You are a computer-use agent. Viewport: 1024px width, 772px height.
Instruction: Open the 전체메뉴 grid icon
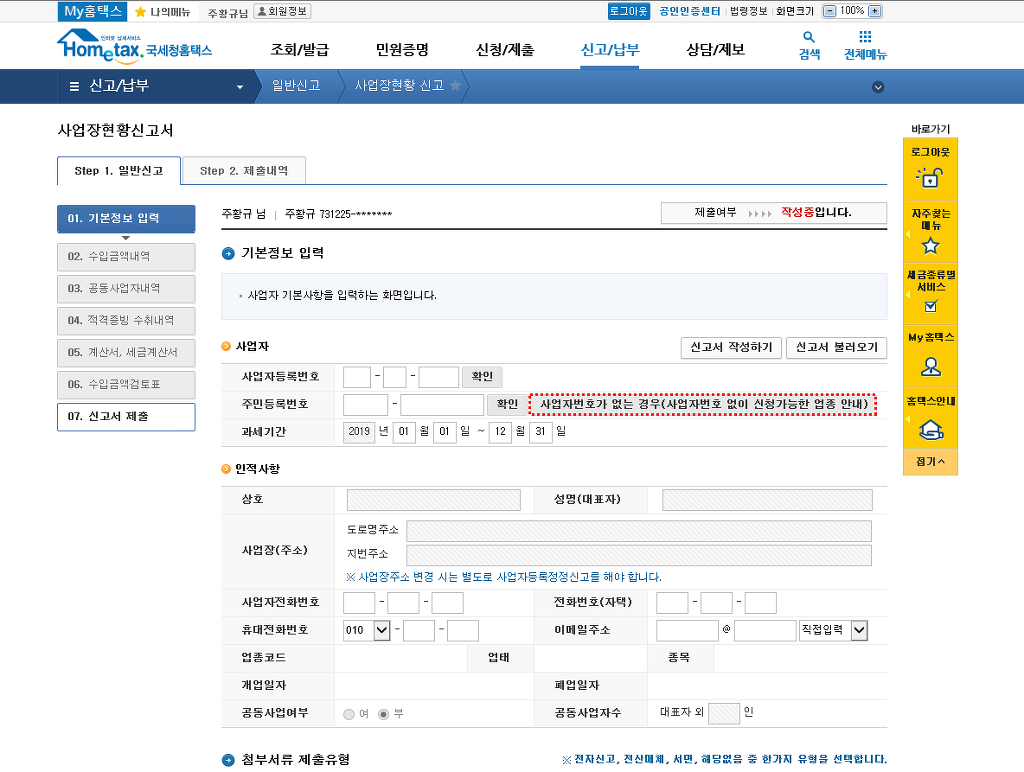click(865, 38)
